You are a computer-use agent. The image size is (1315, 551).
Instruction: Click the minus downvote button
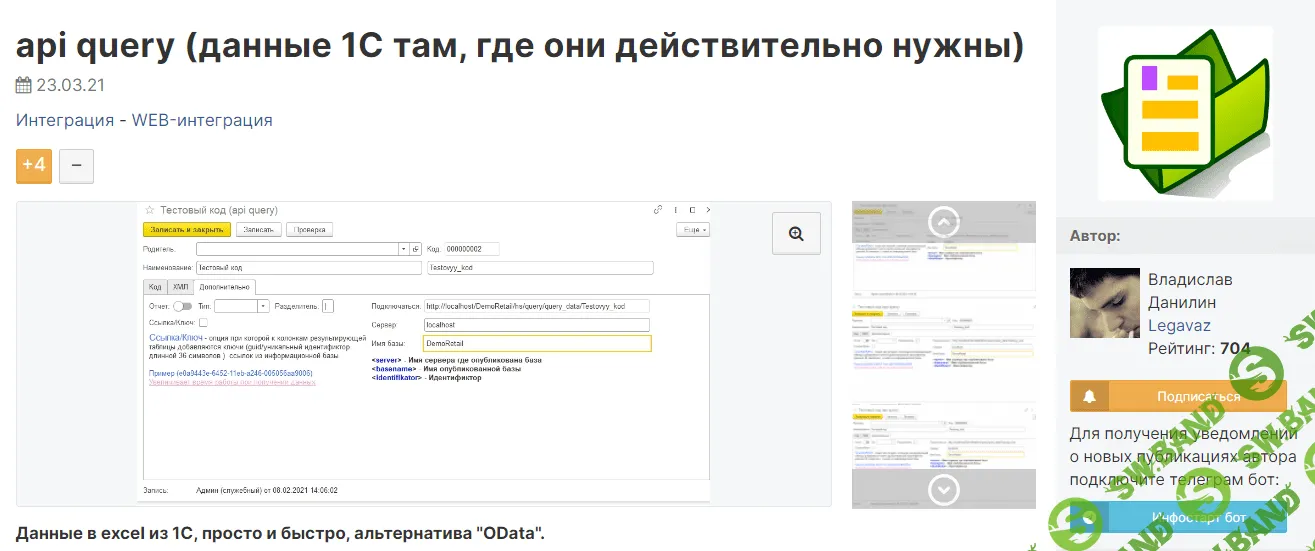click(x=77, y=165)
